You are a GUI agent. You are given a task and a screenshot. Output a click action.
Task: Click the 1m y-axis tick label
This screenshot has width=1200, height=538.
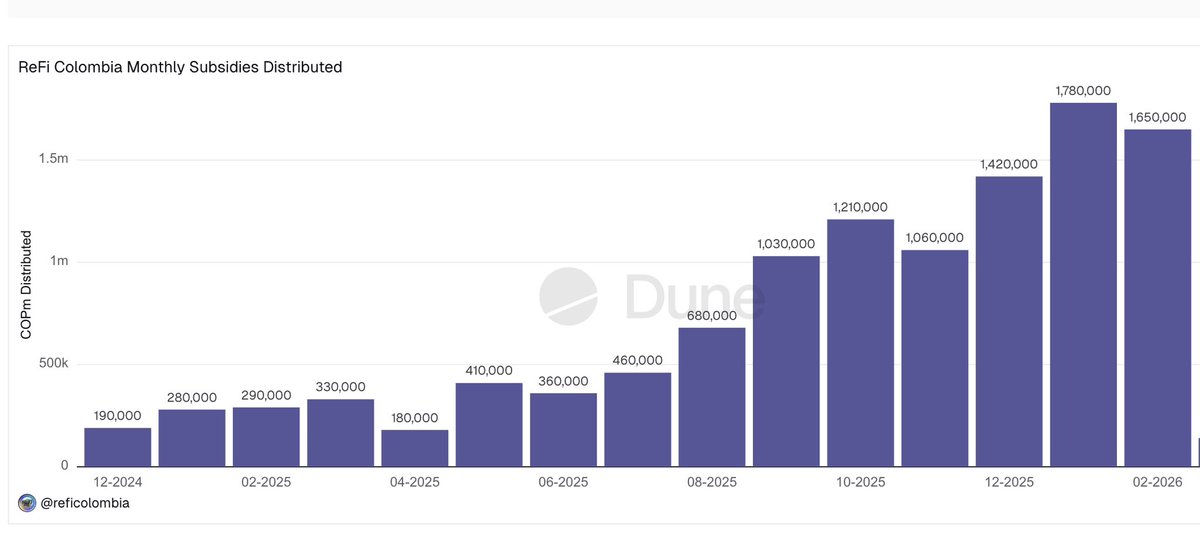coord(60,261)
